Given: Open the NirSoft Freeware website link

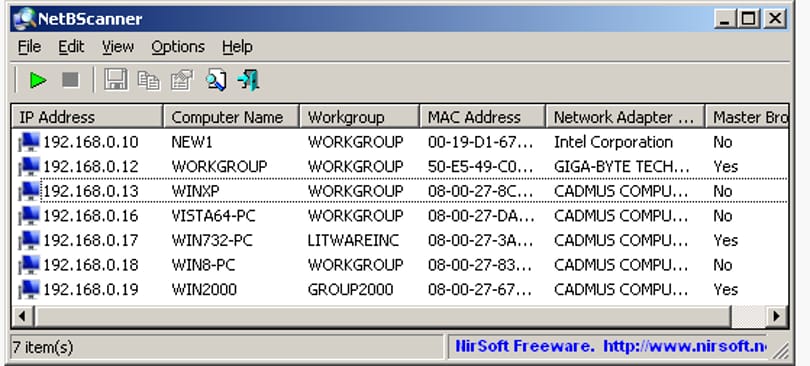Looking at the screenshot, I should point(611,346).
